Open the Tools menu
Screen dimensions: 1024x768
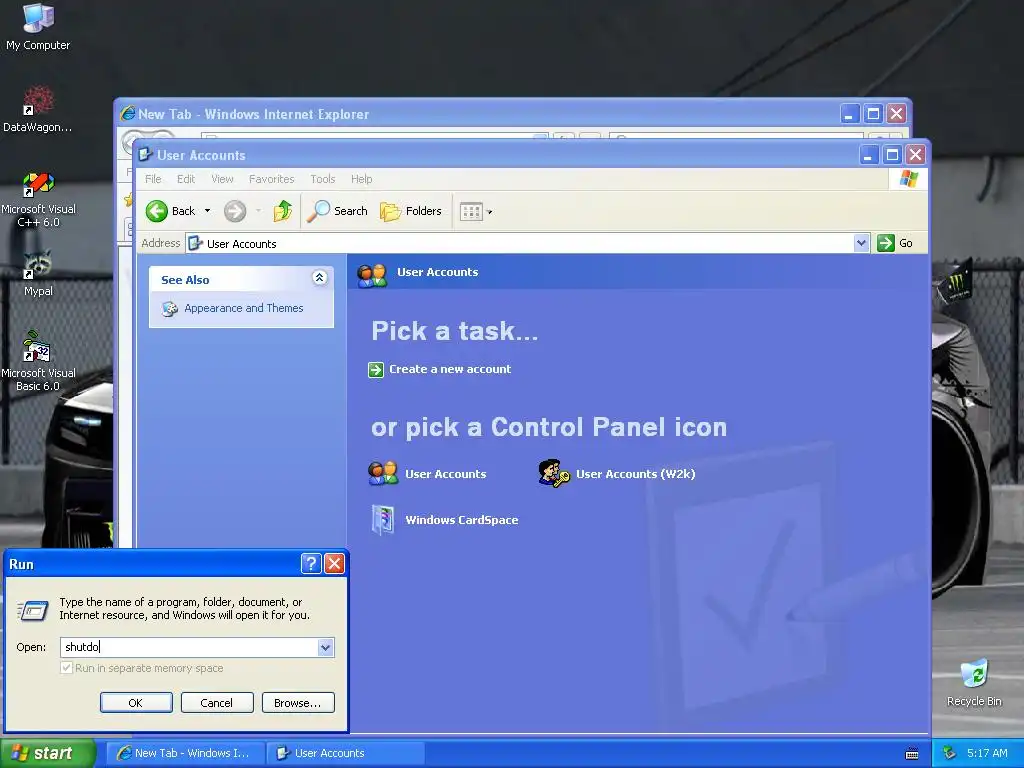pos(323,179)
